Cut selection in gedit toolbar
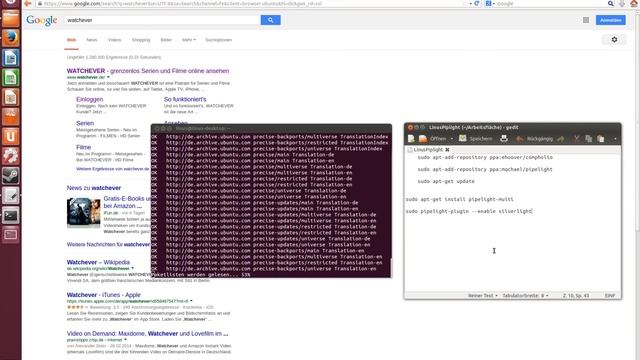 point(576,139)
